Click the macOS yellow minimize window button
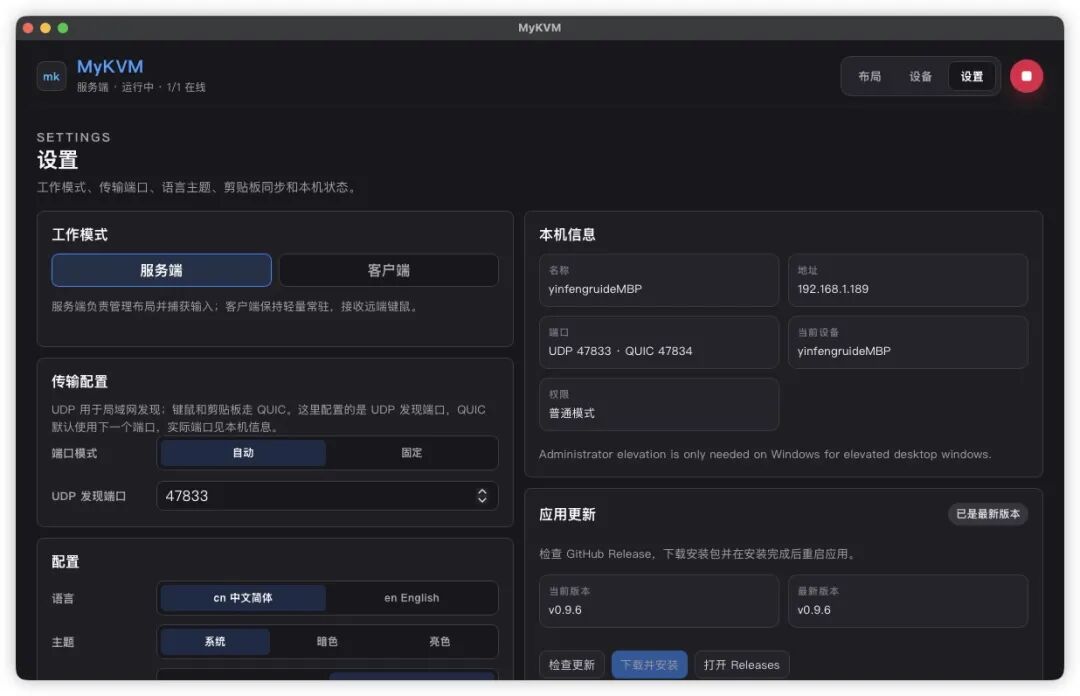 45,28
